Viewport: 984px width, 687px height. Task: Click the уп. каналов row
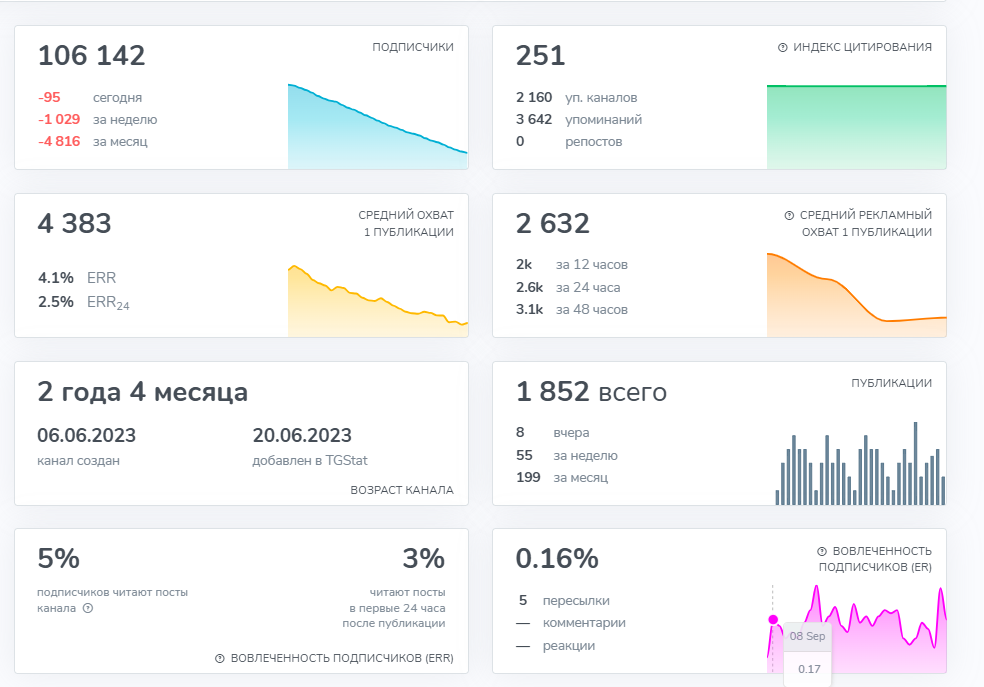[x=576, y=98]
